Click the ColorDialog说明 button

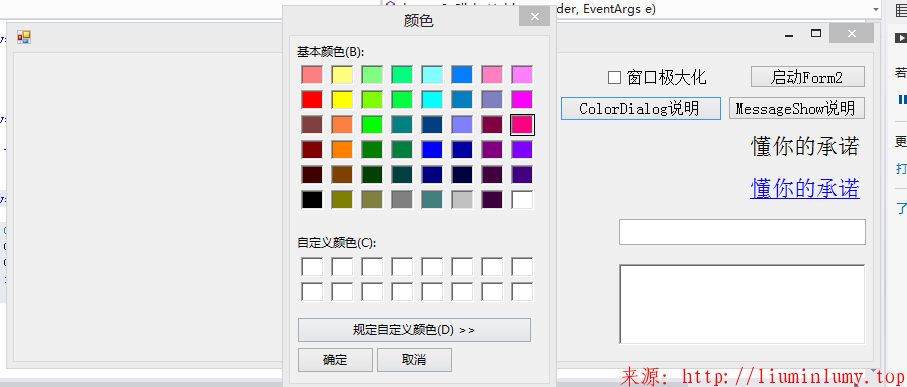pos(640,108)
